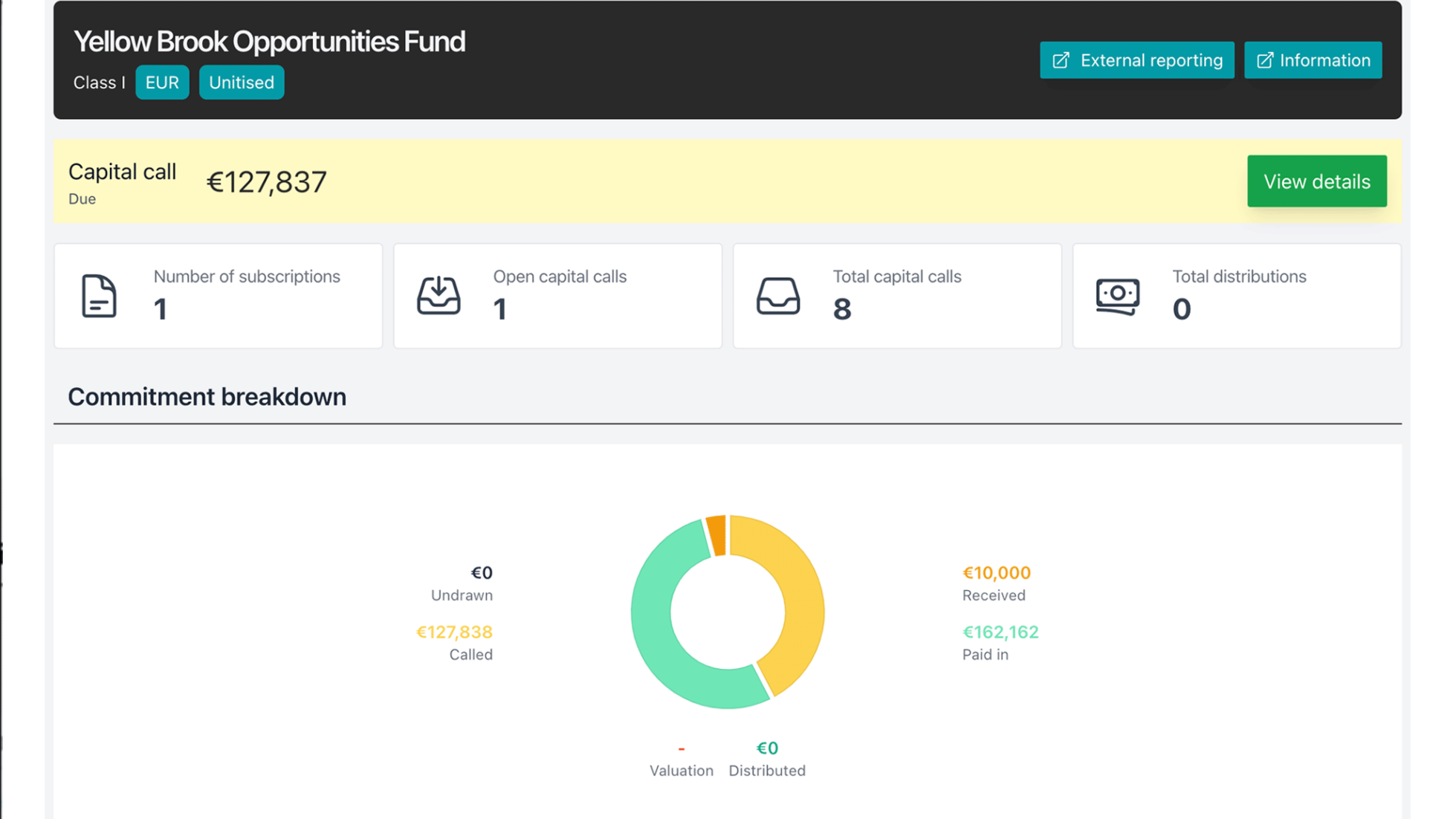Image resolution: width=1456 pixels, height=819 pixels.
Task: Select the Unitised badge
Action: point(241,82)
